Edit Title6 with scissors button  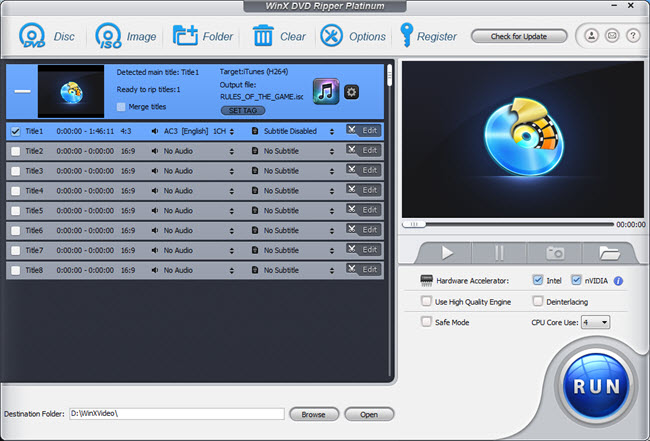pos(364,230)
